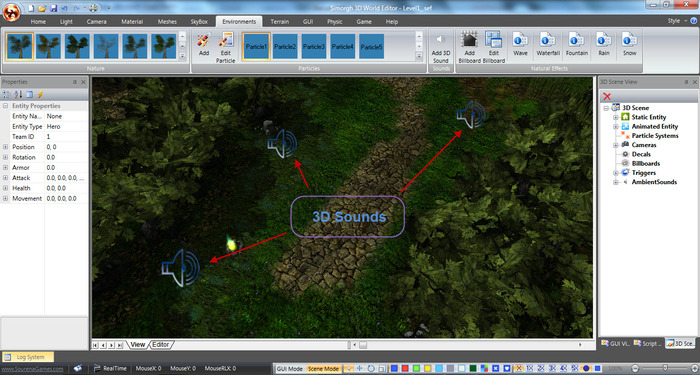Click the Edit Billboard icon

point(493,48)
